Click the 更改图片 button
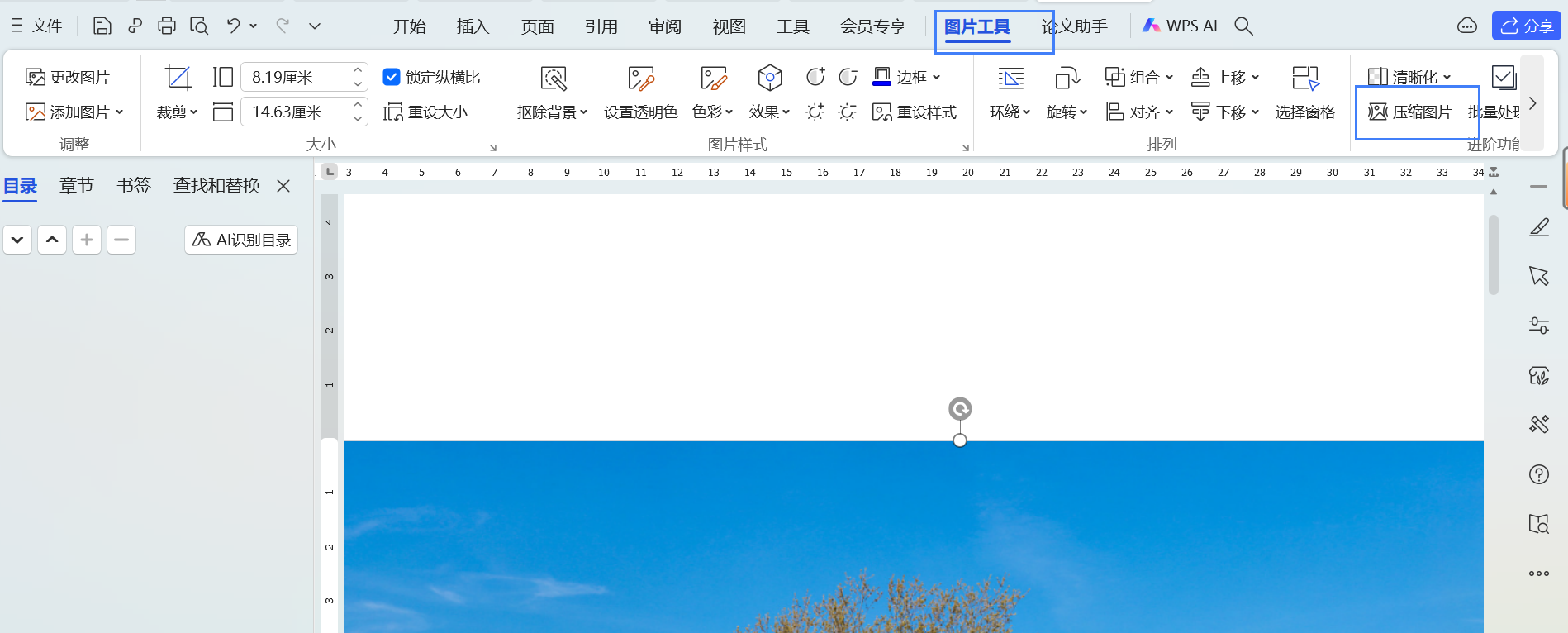The width and height of the screenshot is (1568, 633). (x=68, y=77)
